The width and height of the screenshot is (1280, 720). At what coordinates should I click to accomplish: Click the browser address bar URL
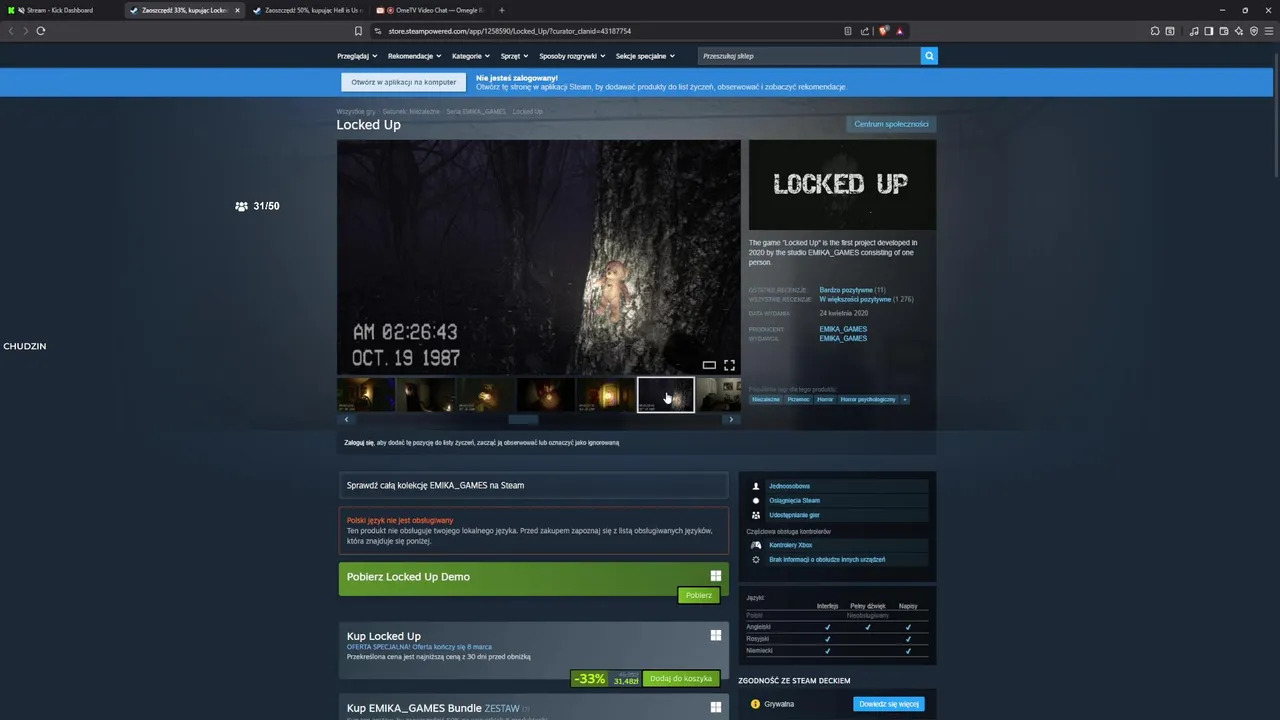coord(509,31)
